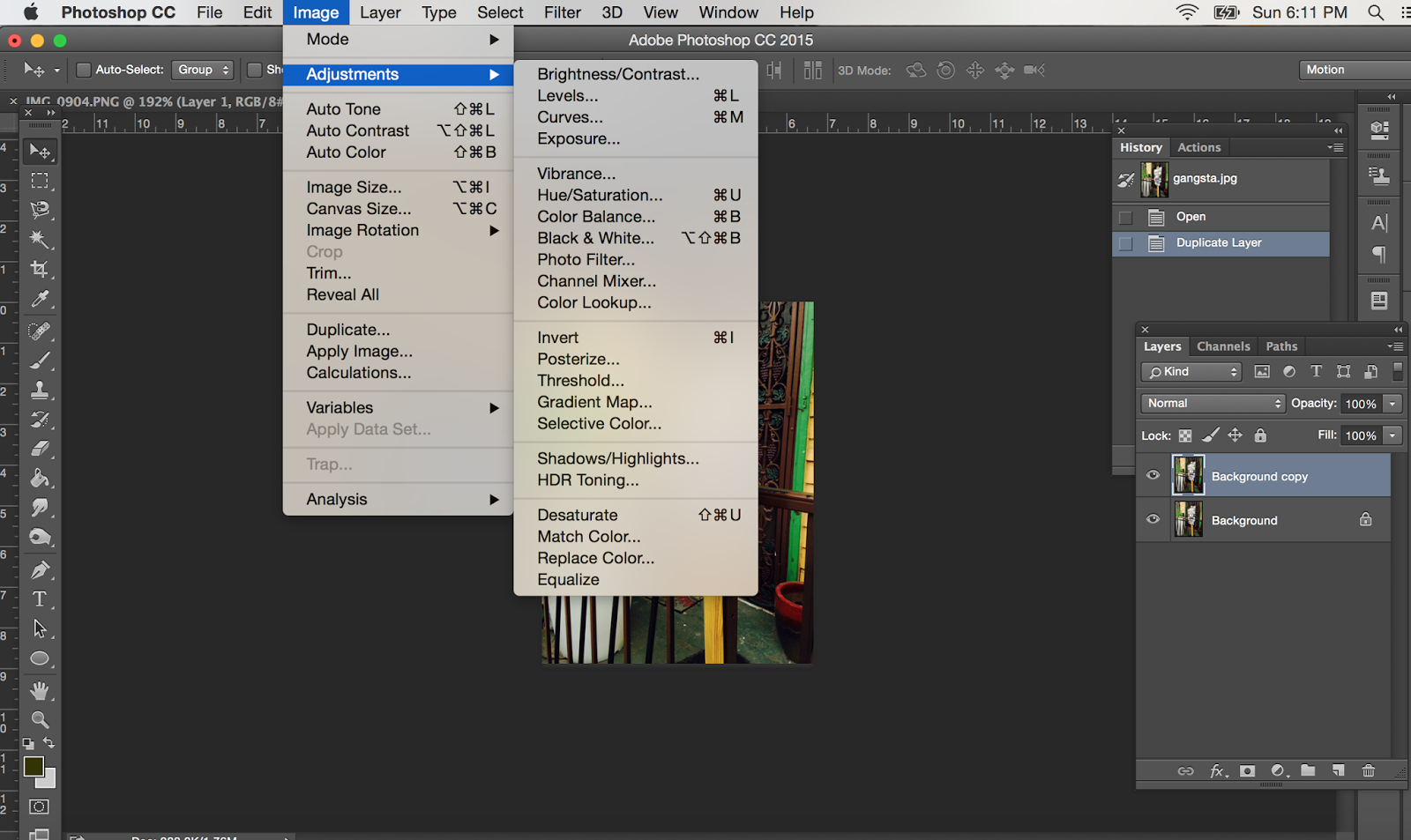The width and height of the screenshot is (1411, 840).
Task: Choose Desaturate from Adjustments submenu
Action: point(636,515)
